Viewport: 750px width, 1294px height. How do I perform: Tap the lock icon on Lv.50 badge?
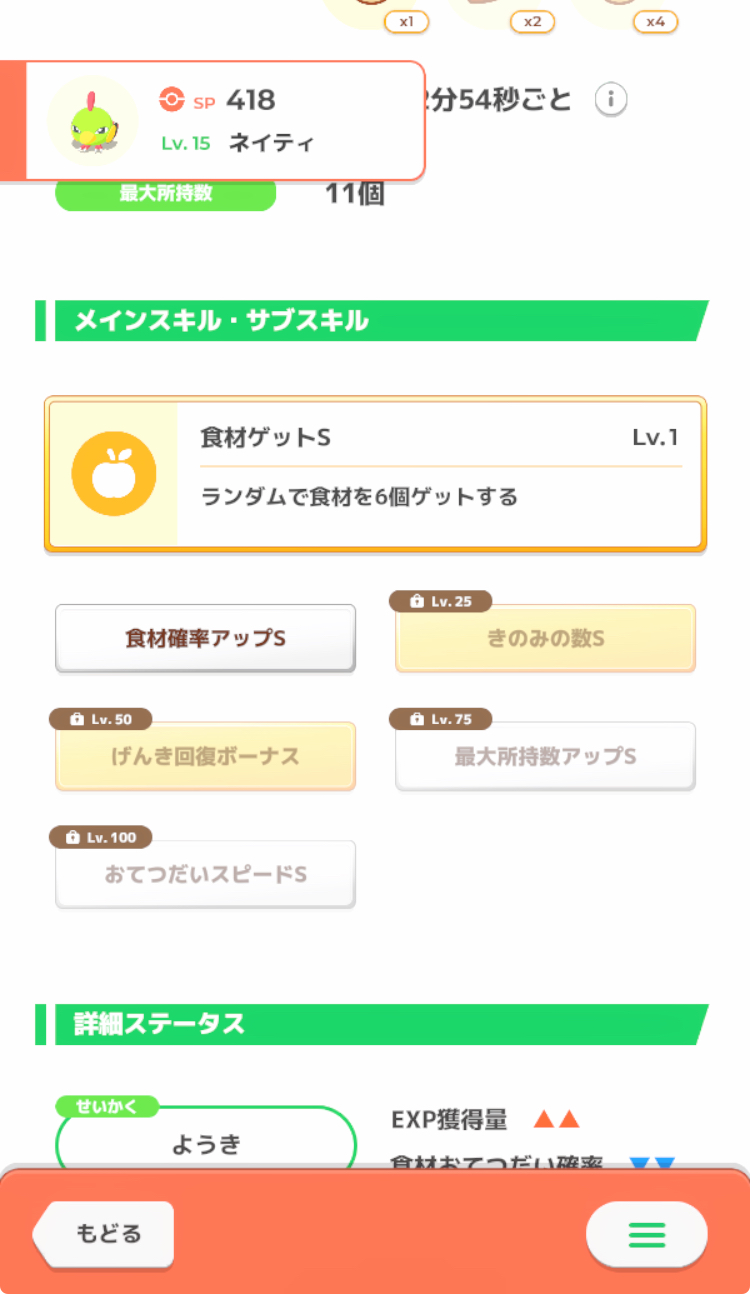[x=76, y=720]
